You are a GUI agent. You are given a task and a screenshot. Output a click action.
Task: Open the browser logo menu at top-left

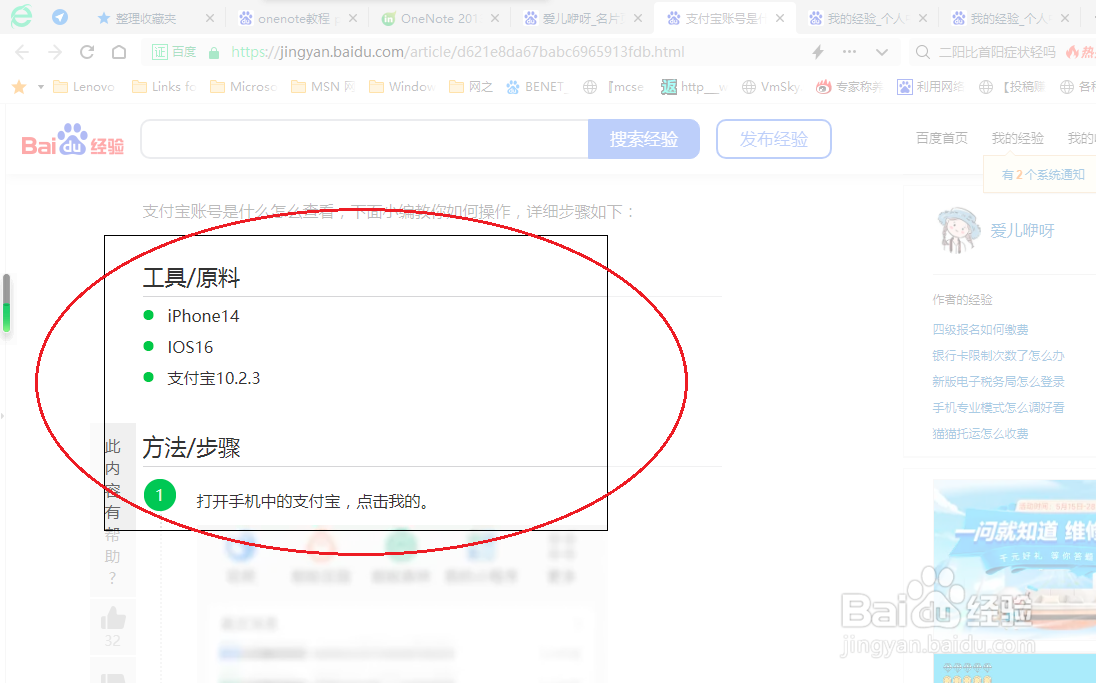tap(21, 17)
